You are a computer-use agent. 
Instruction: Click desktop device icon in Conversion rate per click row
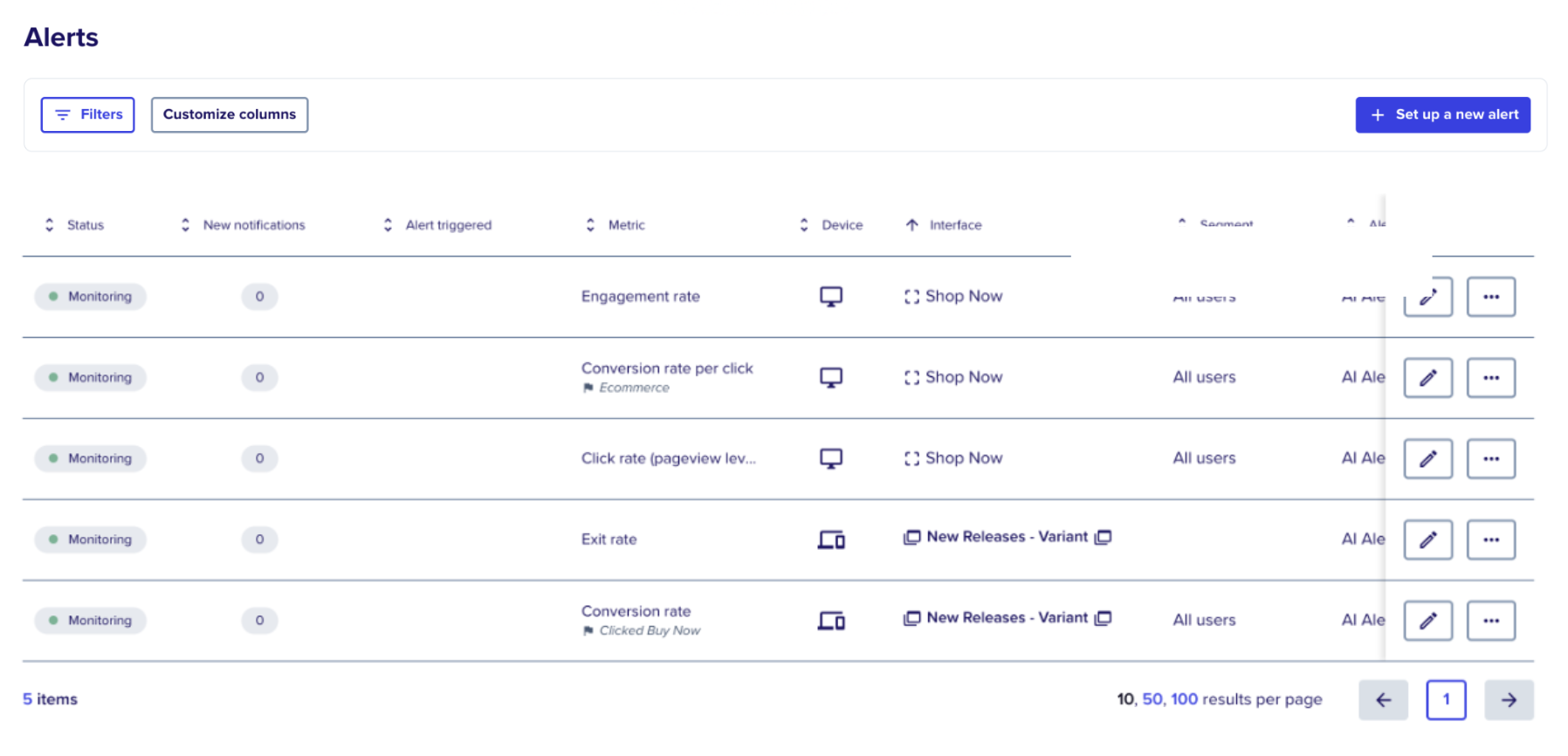click(831, 378)
